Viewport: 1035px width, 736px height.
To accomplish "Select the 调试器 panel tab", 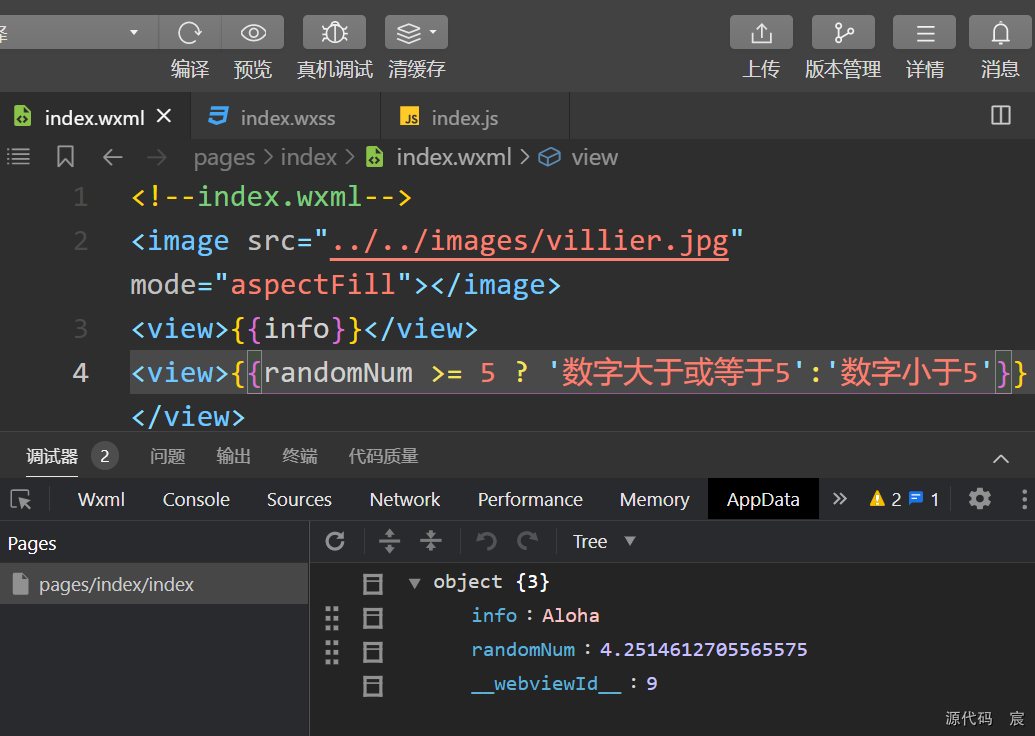I will pyautogui.click(x=52, y=456).
